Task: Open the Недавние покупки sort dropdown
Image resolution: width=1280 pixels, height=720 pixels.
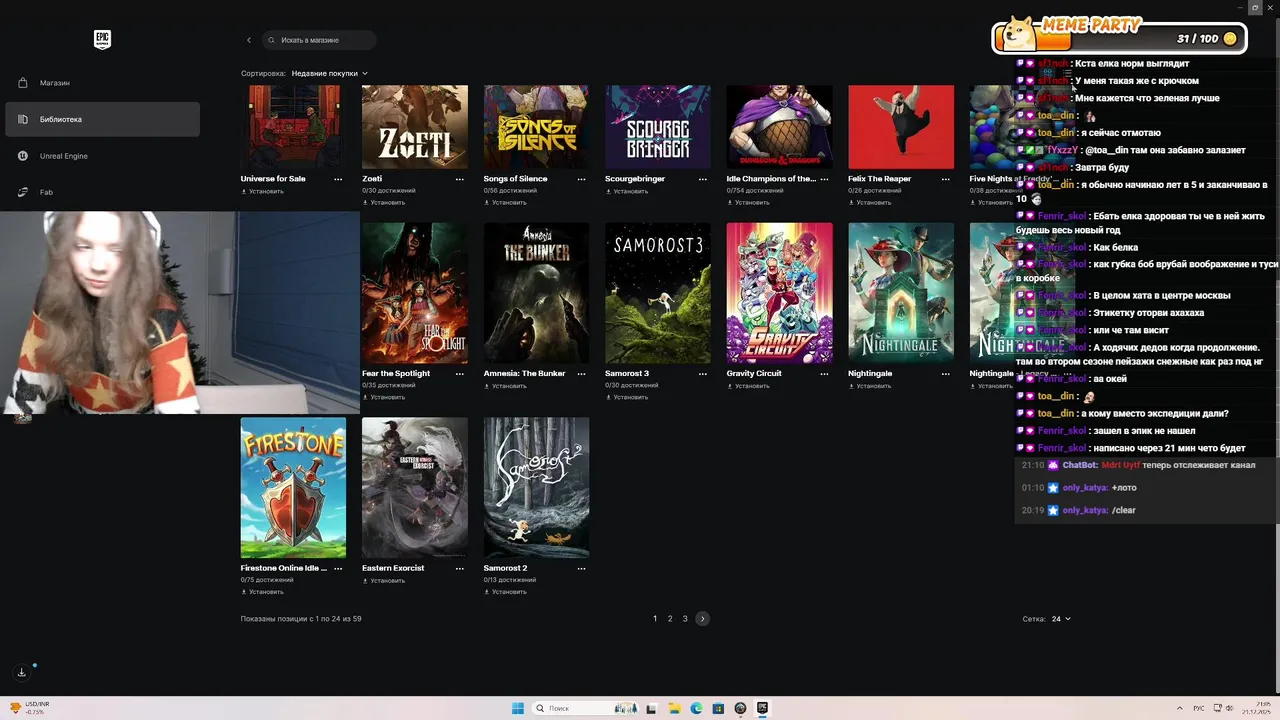Action: click(x=330, y=73)
